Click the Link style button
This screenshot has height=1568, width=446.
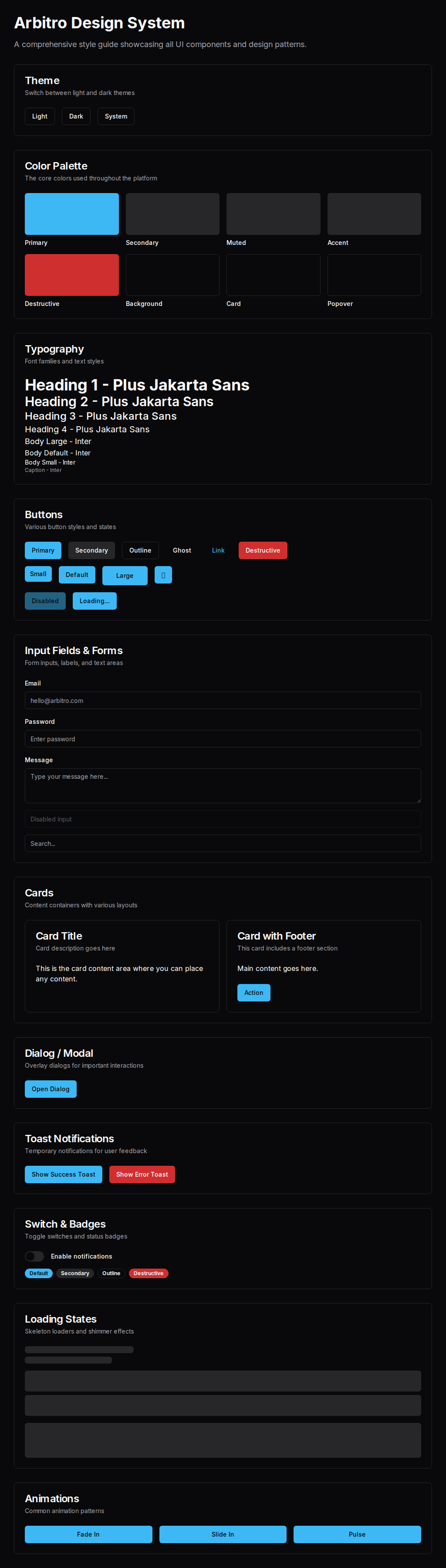coord(218,550)
